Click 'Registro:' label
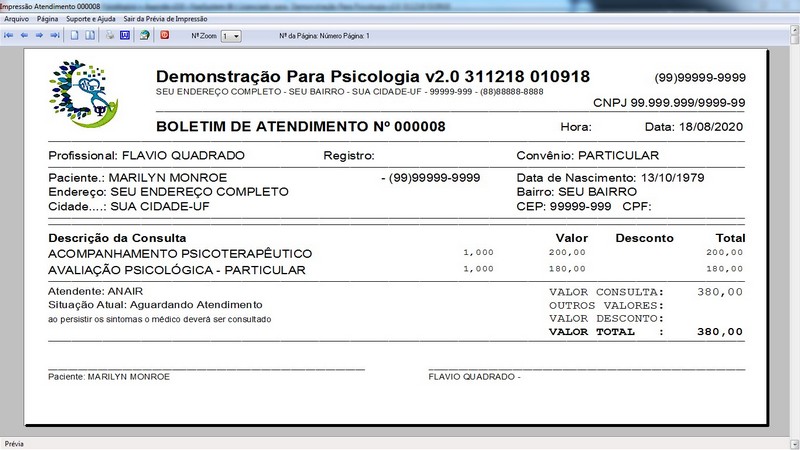800x450 pixels. pos(349,156)
